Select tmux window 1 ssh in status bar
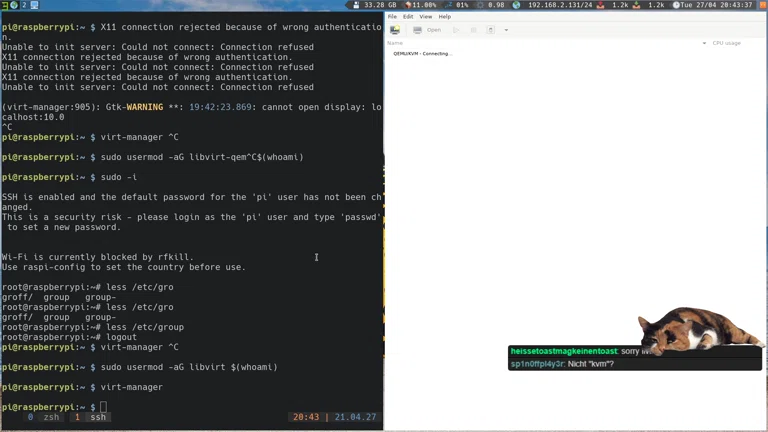 91,417
